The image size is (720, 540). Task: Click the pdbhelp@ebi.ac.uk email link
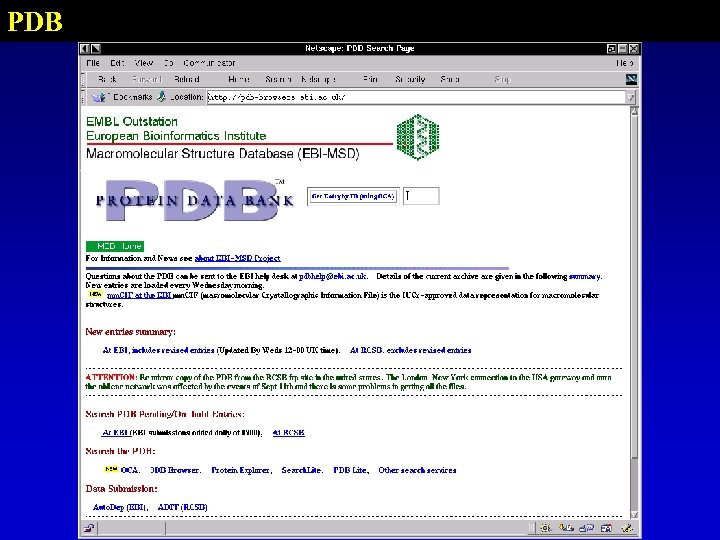333,276
